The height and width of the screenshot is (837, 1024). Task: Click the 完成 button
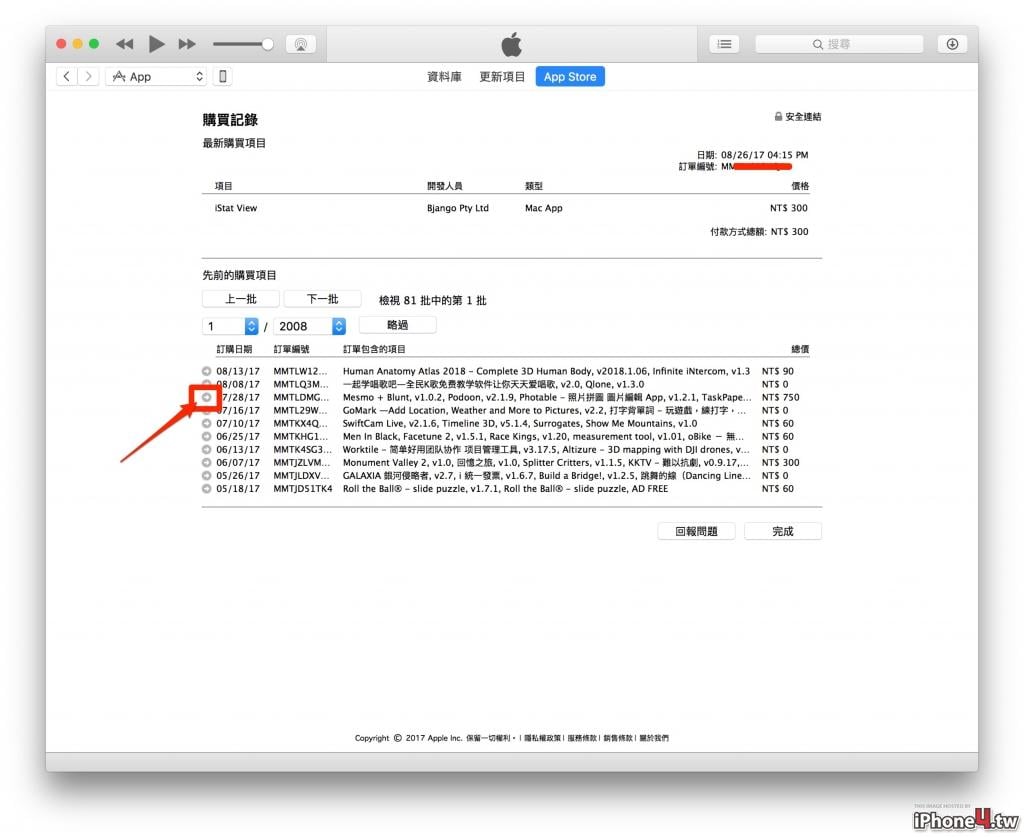(783, 531)
